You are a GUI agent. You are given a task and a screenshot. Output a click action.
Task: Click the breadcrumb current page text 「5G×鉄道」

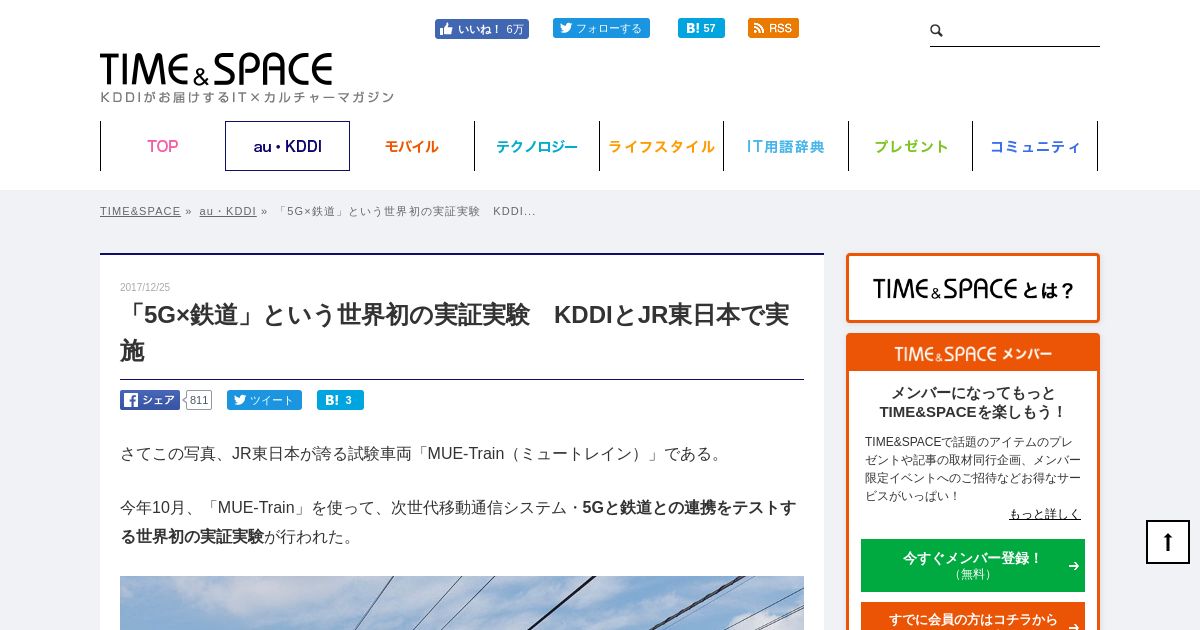point(405,211)
